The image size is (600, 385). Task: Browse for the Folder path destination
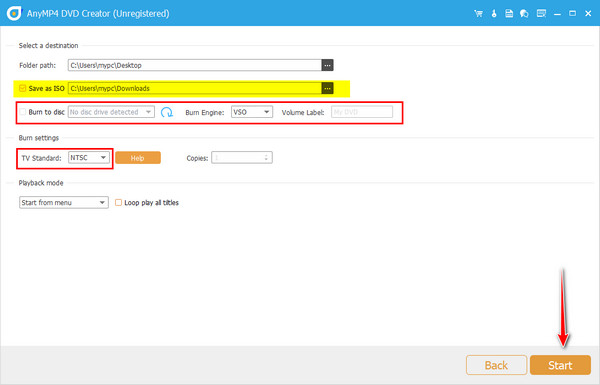[328, 65]
